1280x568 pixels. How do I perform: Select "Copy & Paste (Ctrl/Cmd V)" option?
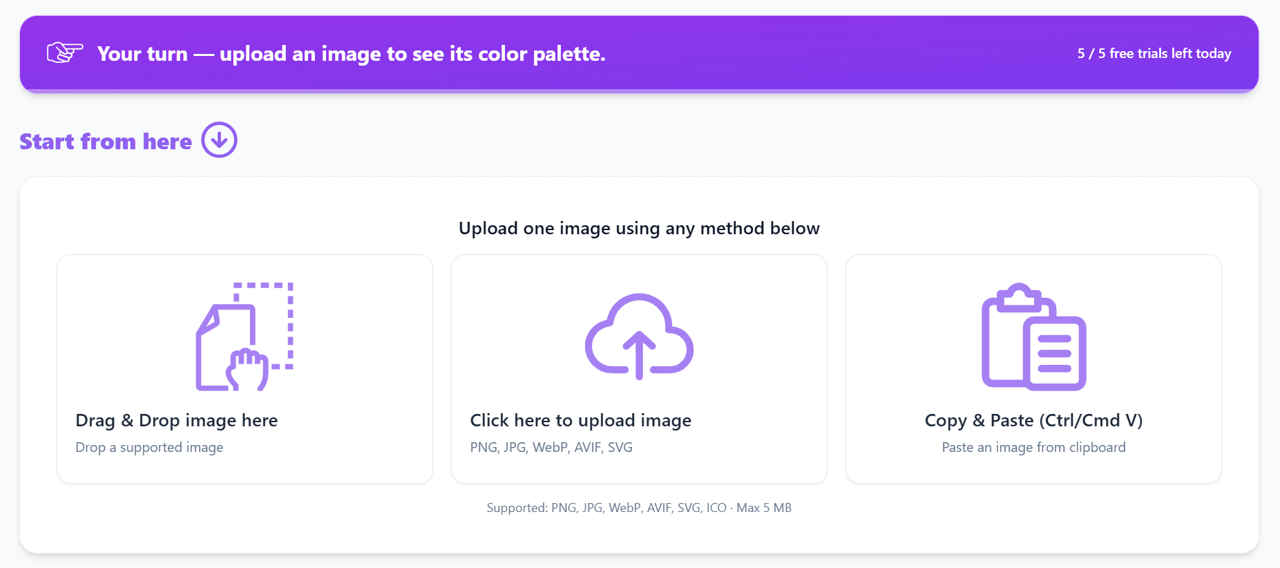point(1033,420)
